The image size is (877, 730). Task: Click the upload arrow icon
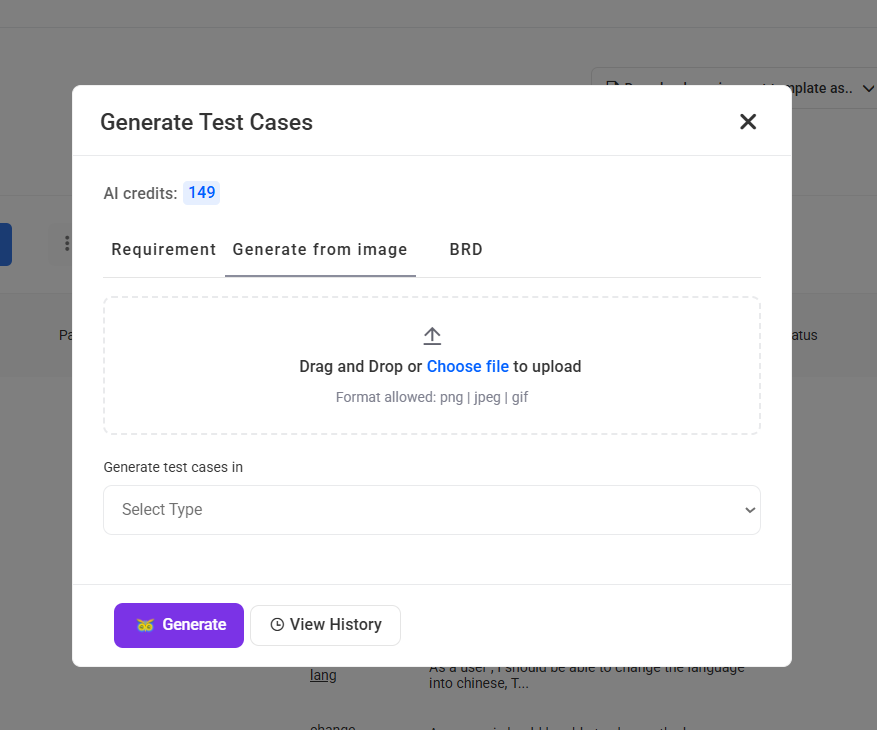432,336
